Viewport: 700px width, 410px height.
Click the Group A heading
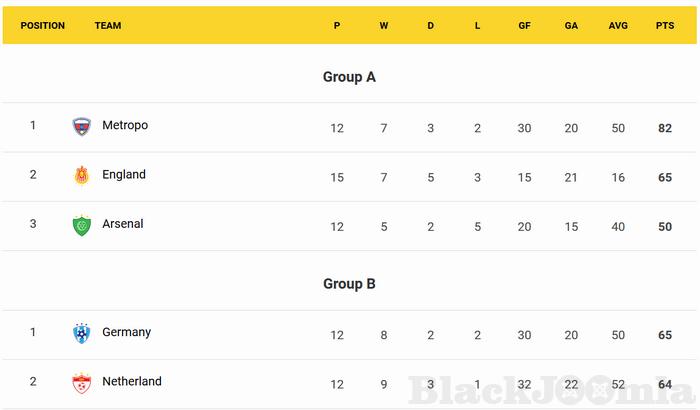[349, 77]
